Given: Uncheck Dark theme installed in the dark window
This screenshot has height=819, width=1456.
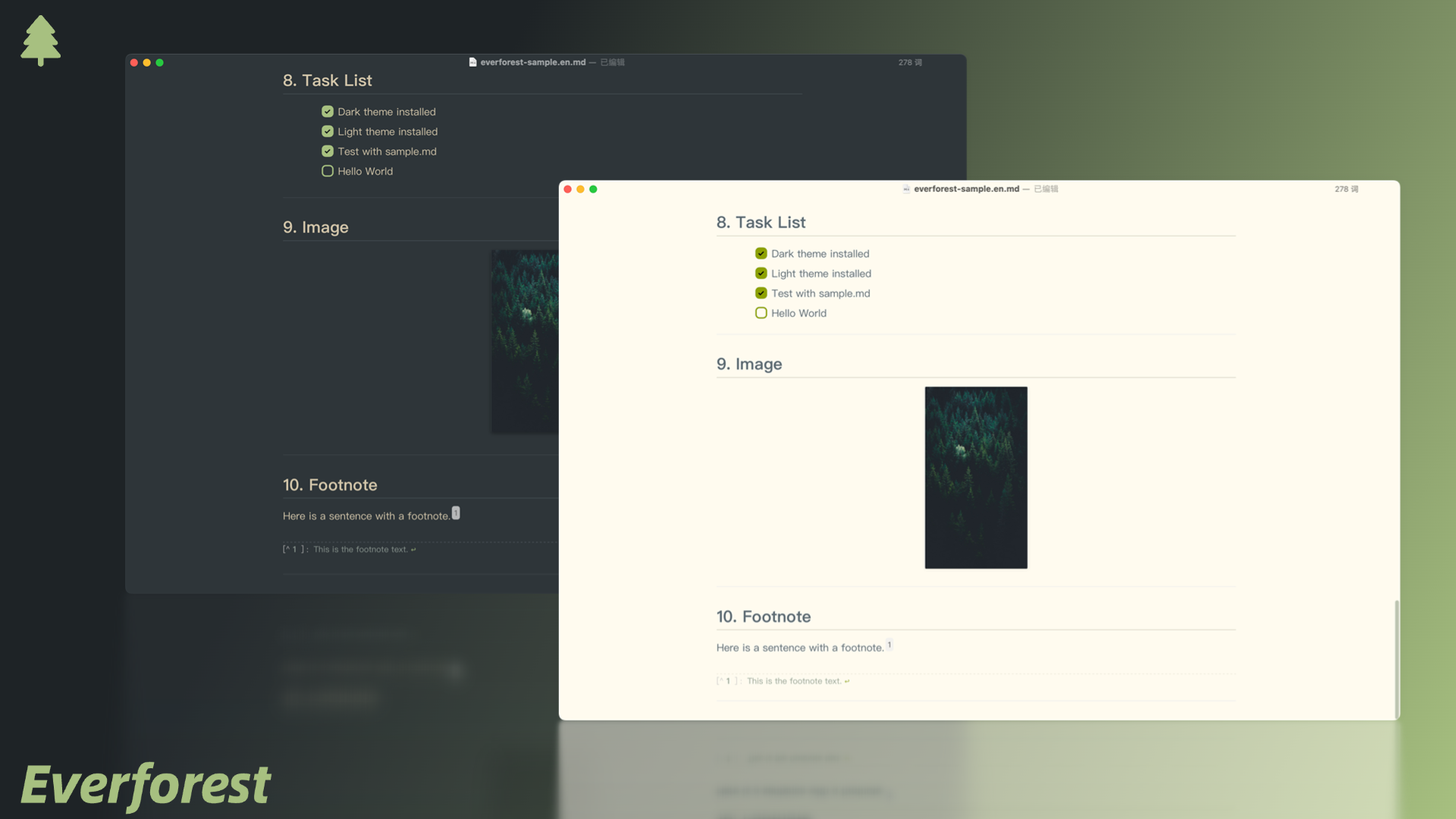Looking at the screenshot, I should pos(328,111).
